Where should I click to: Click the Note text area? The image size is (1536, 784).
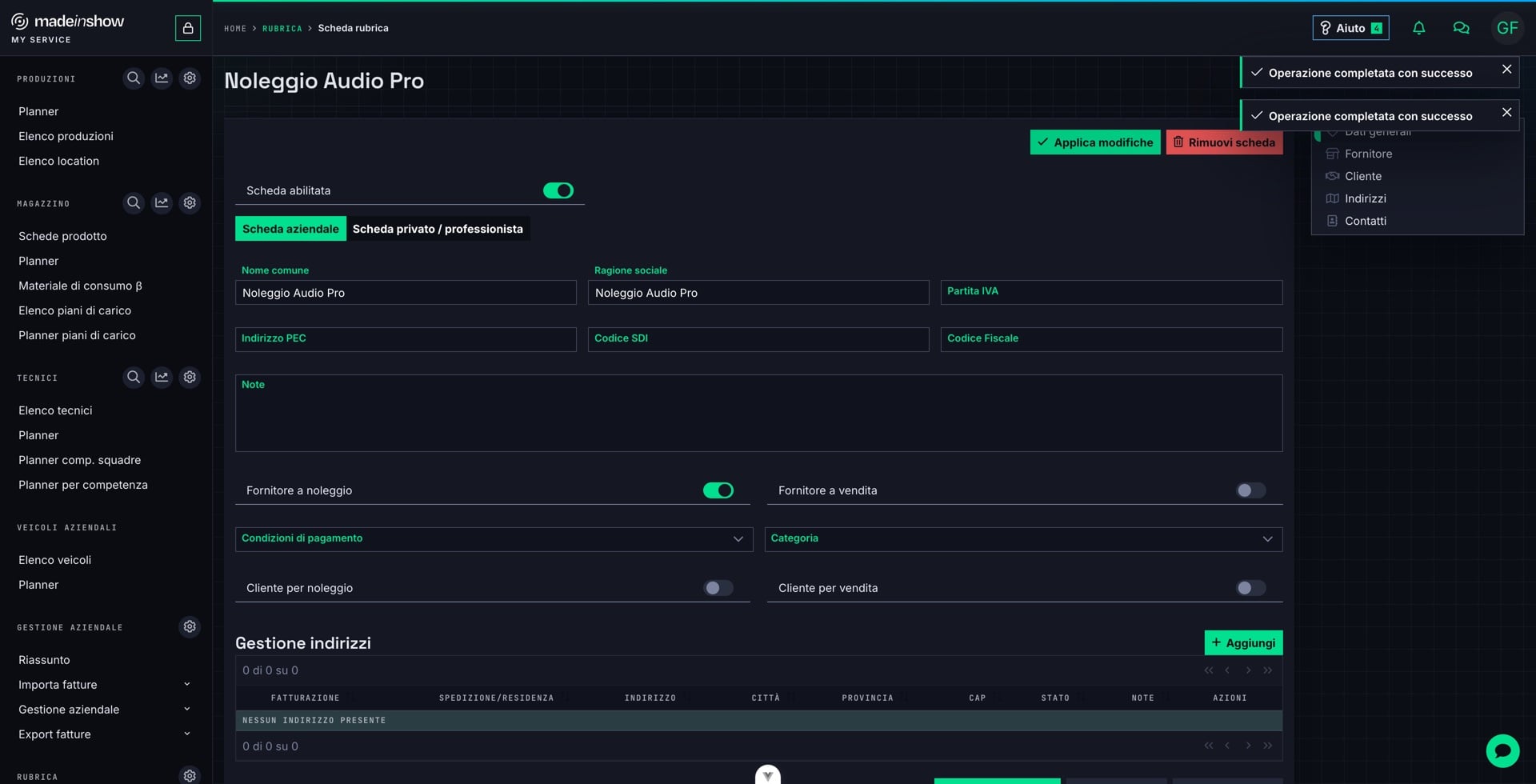758,413
